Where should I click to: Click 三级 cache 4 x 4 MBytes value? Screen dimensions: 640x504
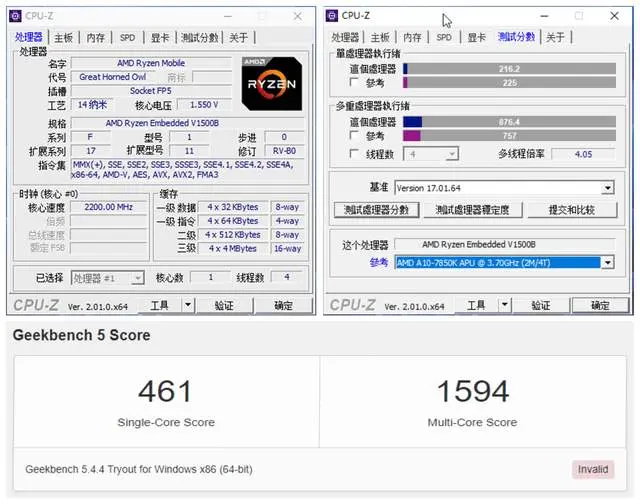(233, 249)
